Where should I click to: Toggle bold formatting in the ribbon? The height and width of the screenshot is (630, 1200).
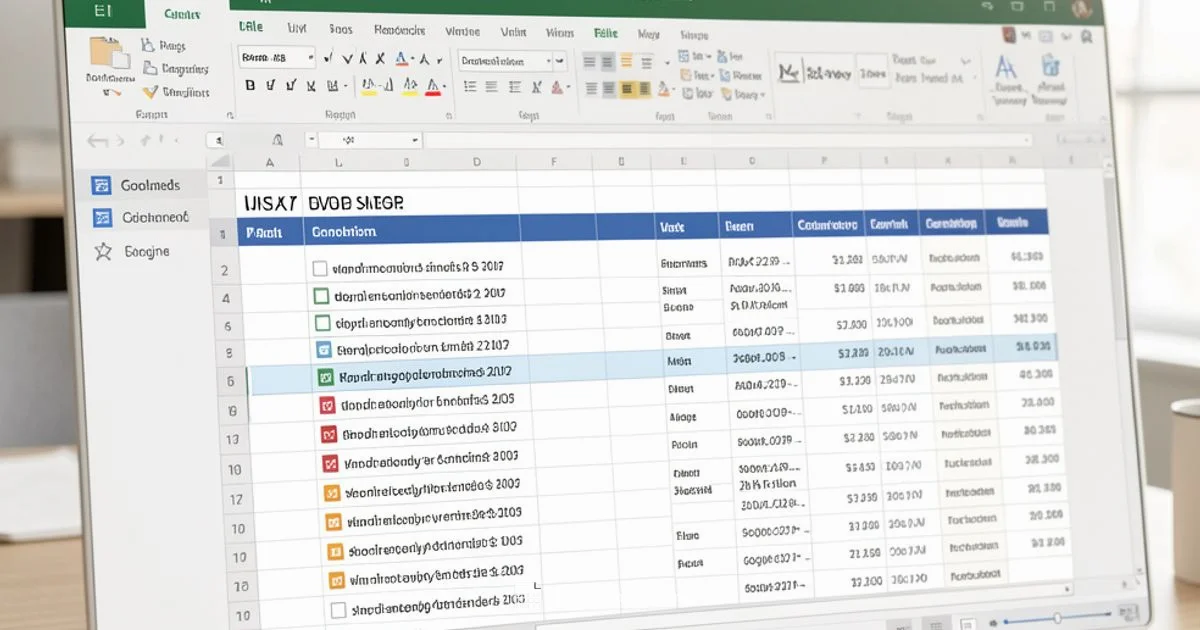pos(250,87)
